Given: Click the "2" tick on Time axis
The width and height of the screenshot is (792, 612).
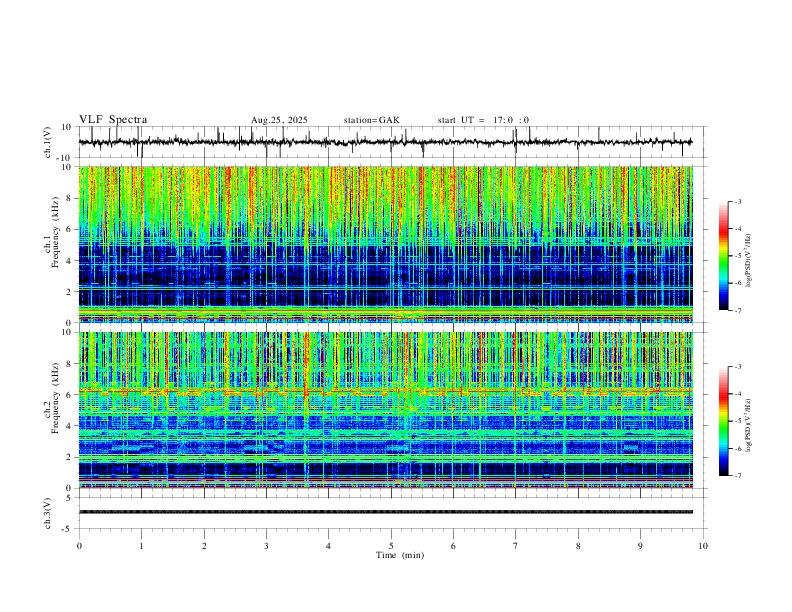Looking at the screenshot, I should coord(204,546).
